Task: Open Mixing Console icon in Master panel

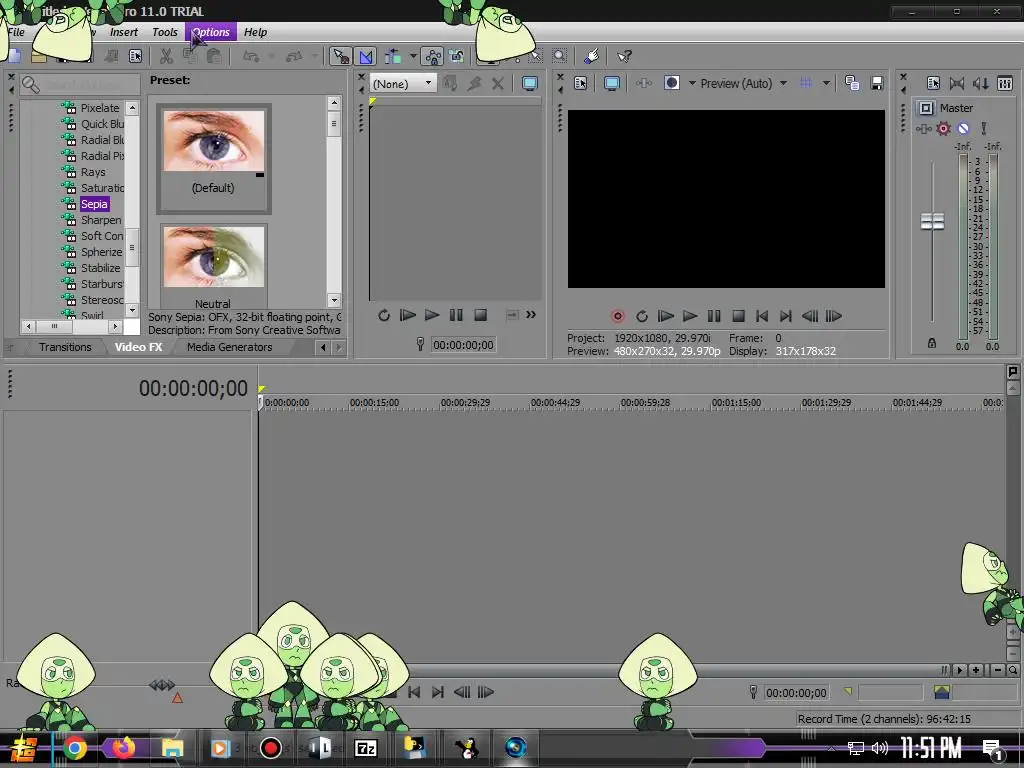Action: 1005,83
